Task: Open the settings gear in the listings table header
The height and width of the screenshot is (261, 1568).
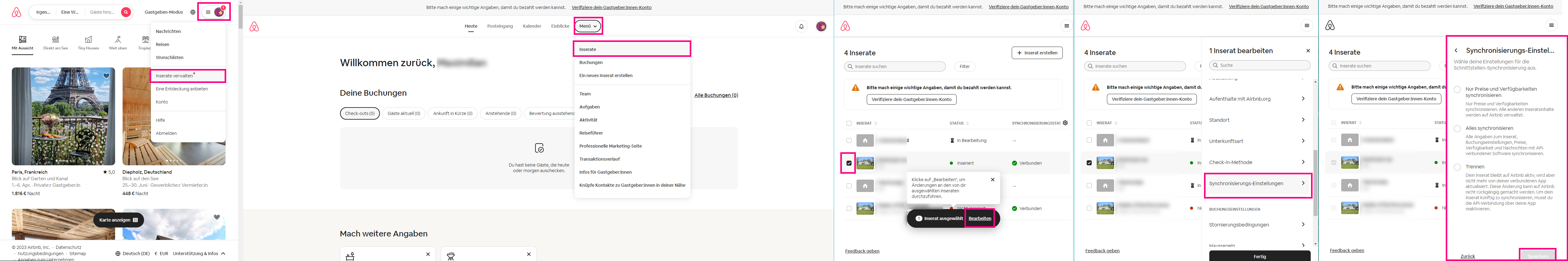Action: pyautogui.click(x=1065, y=123)
